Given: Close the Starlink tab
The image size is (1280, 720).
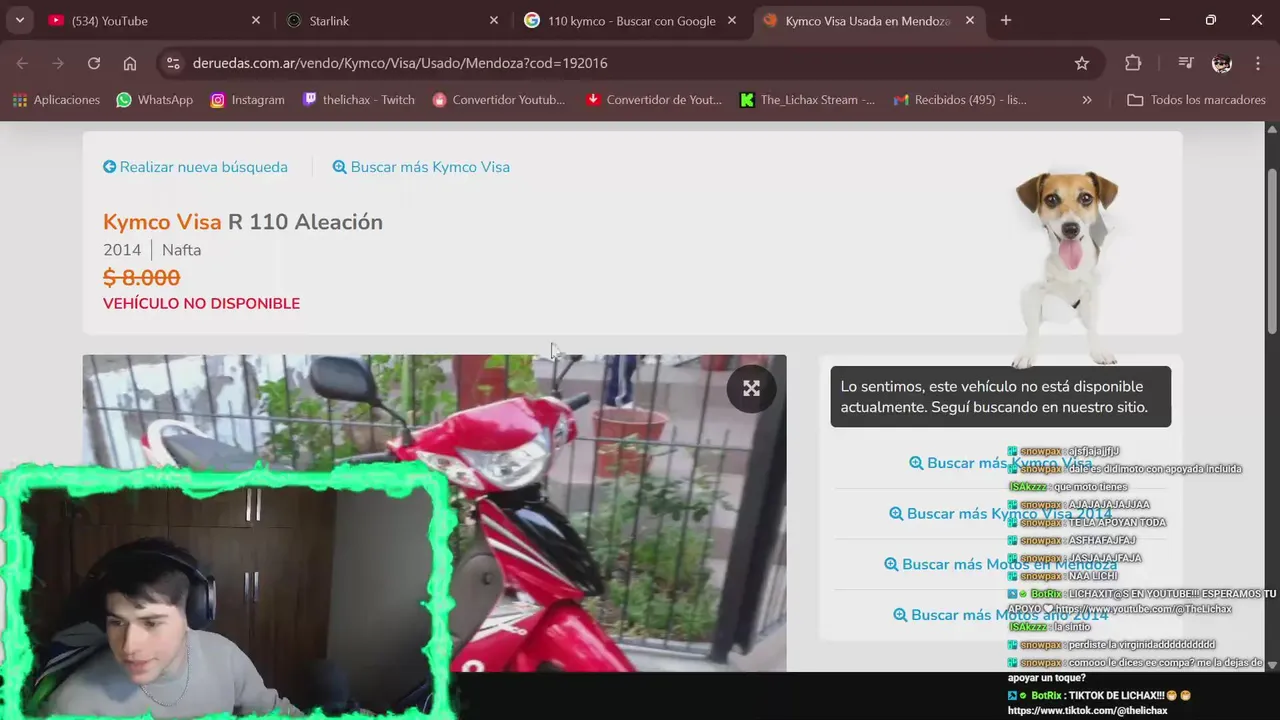Looking at the screenshot, I should [493, 20].
